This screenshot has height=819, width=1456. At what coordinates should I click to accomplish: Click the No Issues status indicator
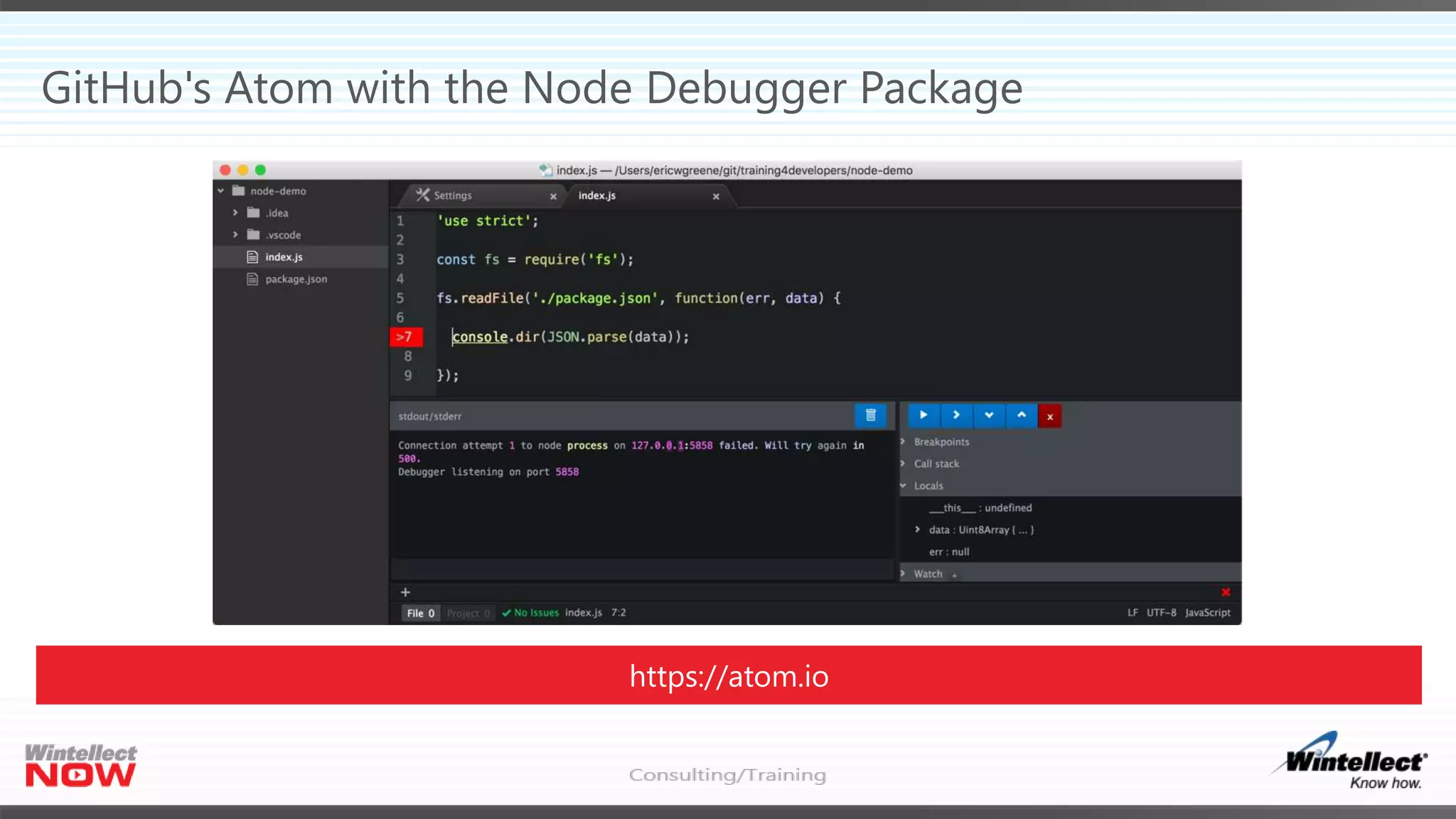point(530,613)
